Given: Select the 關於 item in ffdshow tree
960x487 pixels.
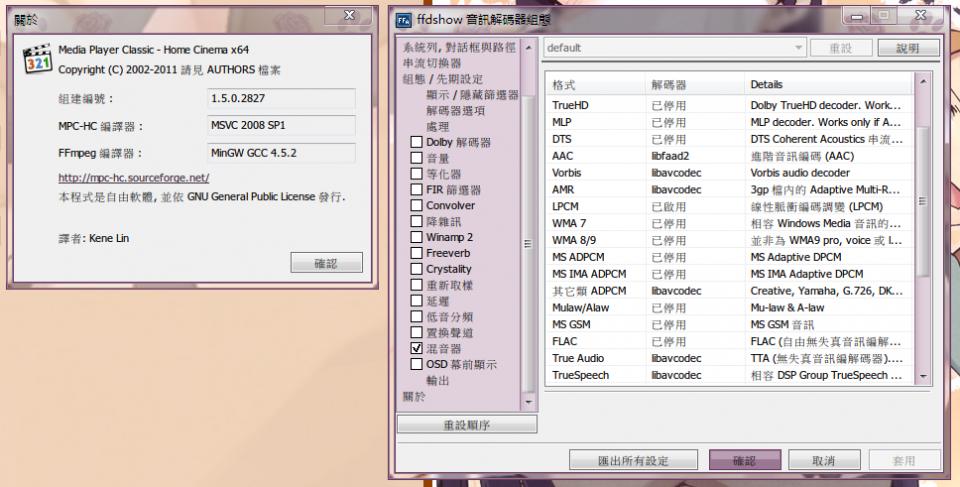Looking at the screenshot, I should (414, 396).
